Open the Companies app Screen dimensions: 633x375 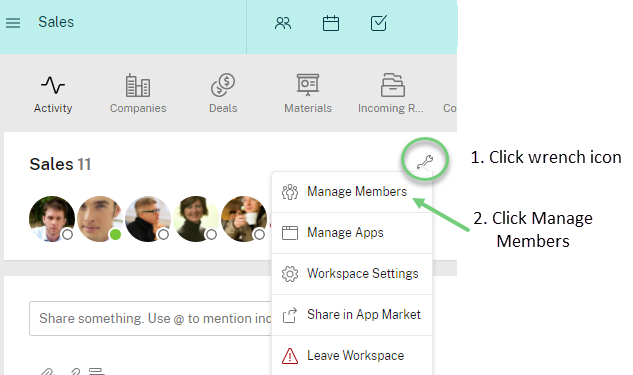[x=138, y=94]
